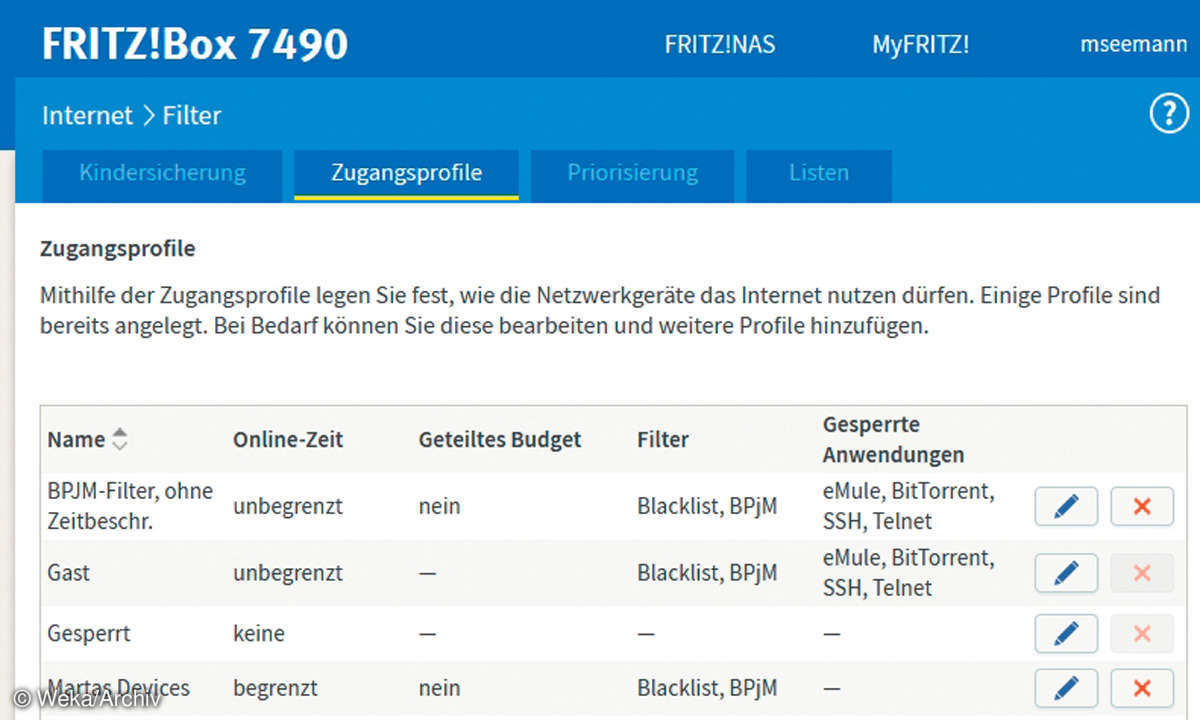Open FRITZ!NAS from the header

[720, 45]
